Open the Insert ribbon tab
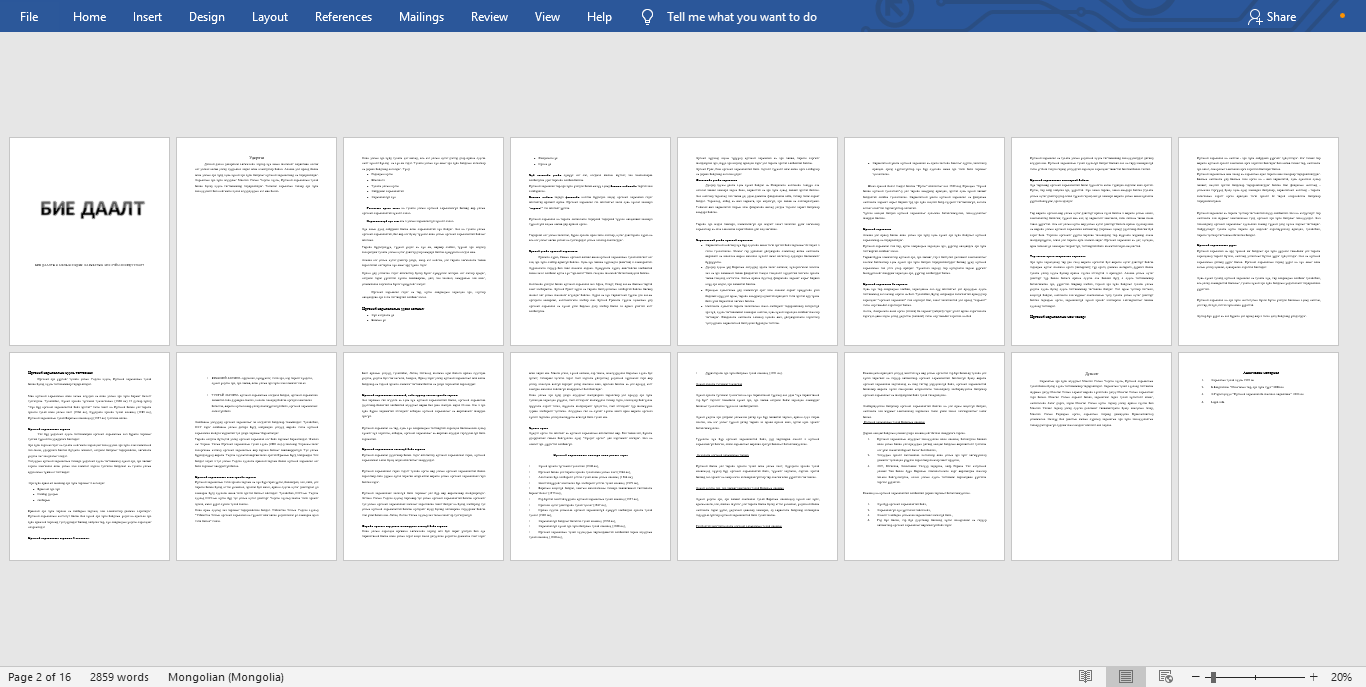The width and height of the screenshot is (1366, 687). point(147,17)
